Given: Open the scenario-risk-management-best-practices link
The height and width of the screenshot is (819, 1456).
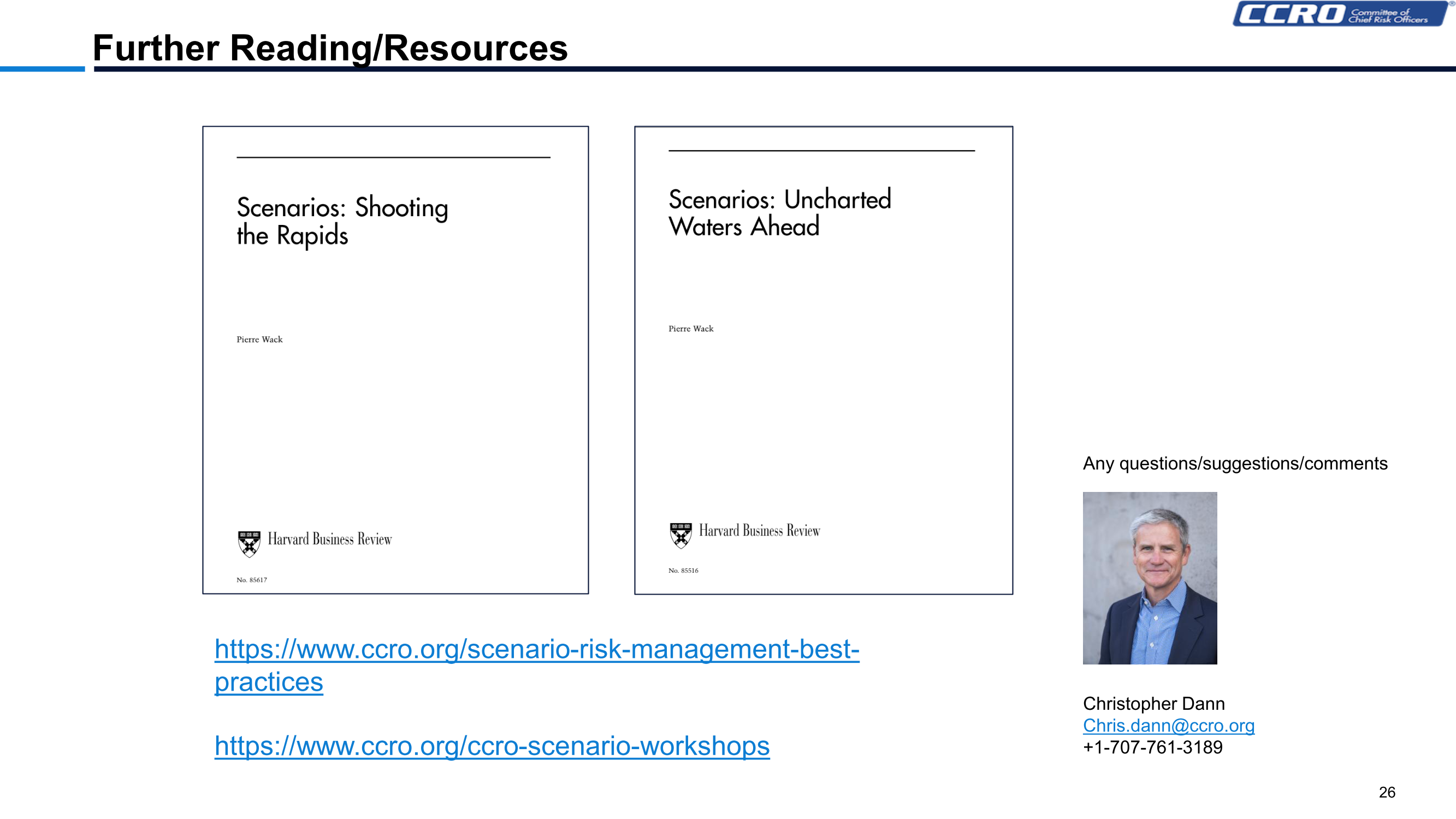Looking at the screenshot, I should click(x=536, y=664).
